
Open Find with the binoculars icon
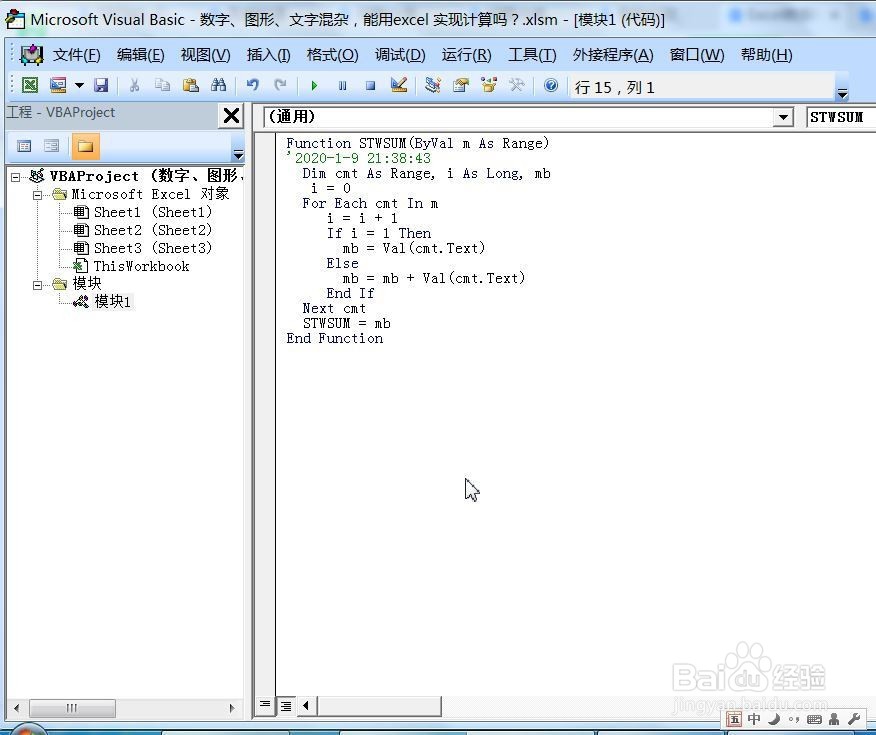click(218, 85)
